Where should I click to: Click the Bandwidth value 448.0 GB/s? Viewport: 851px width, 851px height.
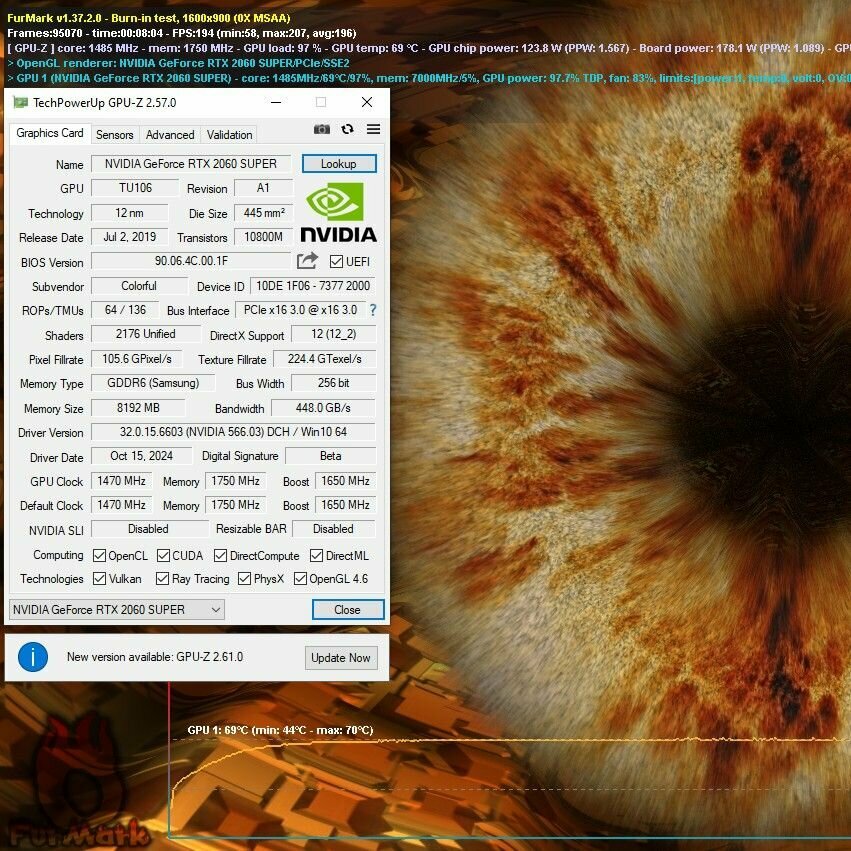pyautogui.click(x=323, y=408)
